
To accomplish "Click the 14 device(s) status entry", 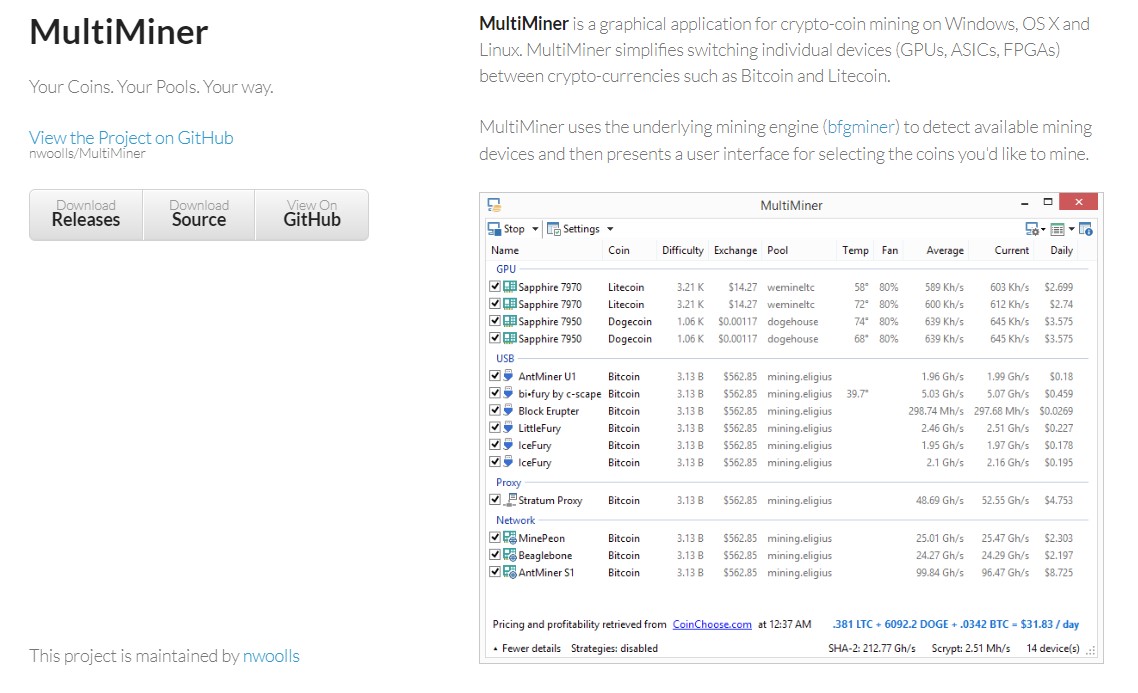I will [1052, 648].
